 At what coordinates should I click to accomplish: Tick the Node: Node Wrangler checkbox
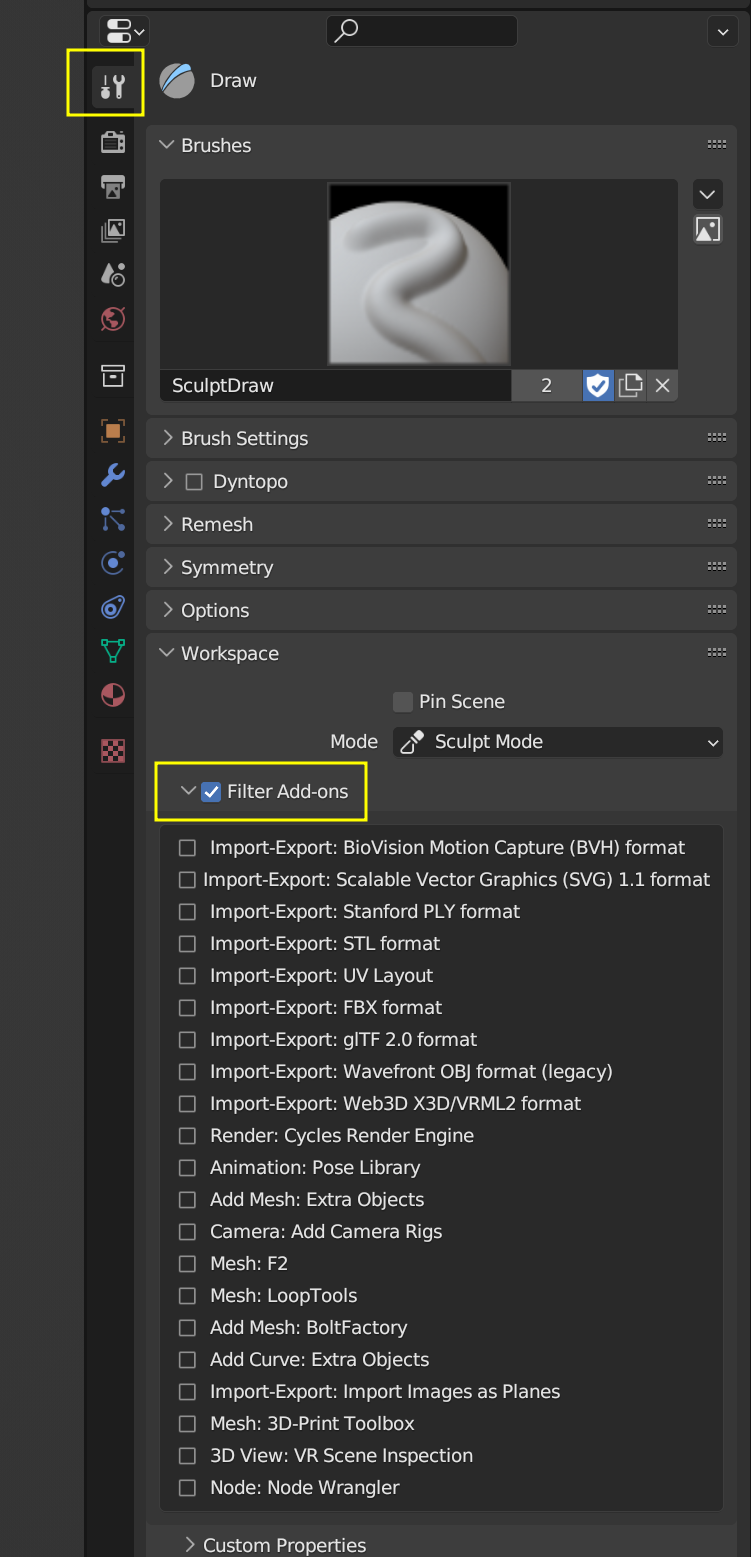point(187,1488)
